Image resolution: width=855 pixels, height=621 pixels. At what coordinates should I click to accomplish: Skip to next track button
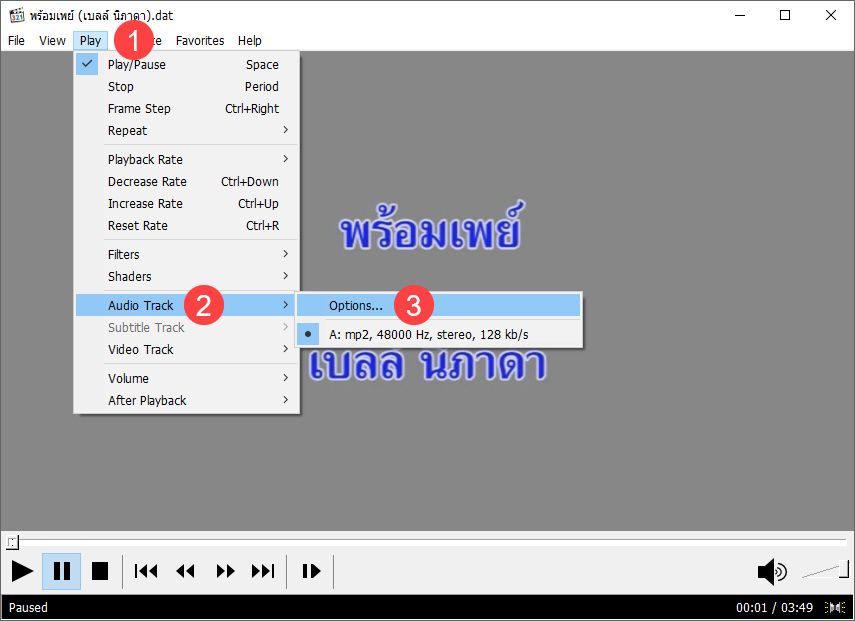[263, 571]
